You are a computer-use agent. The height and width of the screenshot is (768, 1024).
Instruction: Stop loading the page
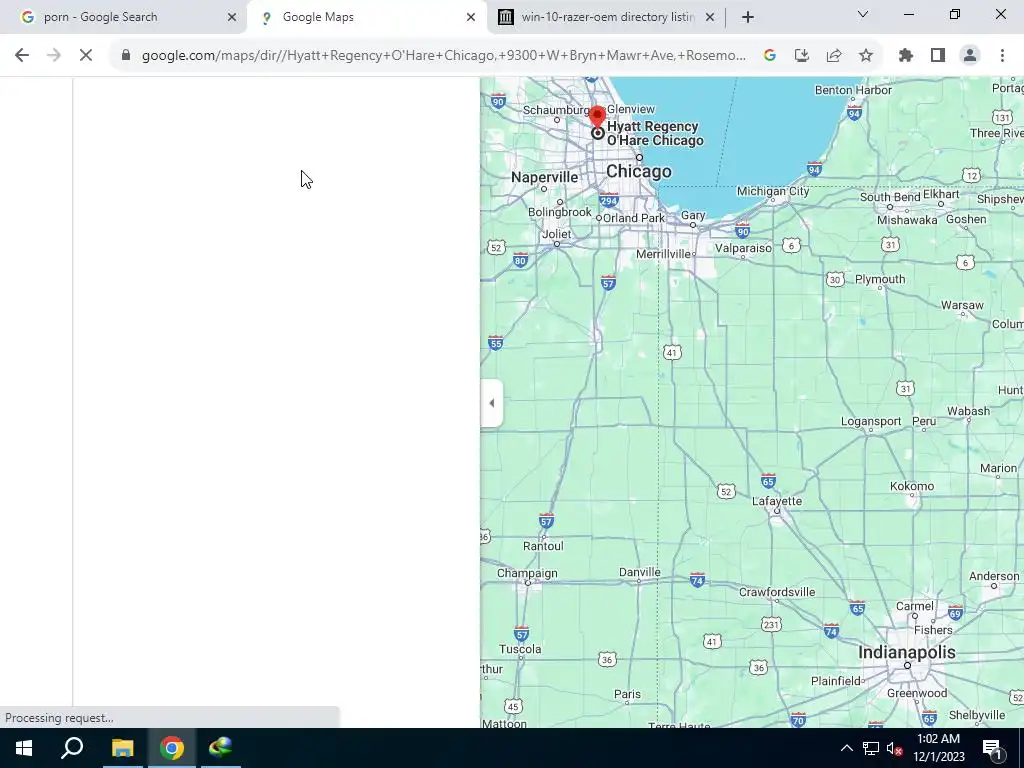point(86,56)
